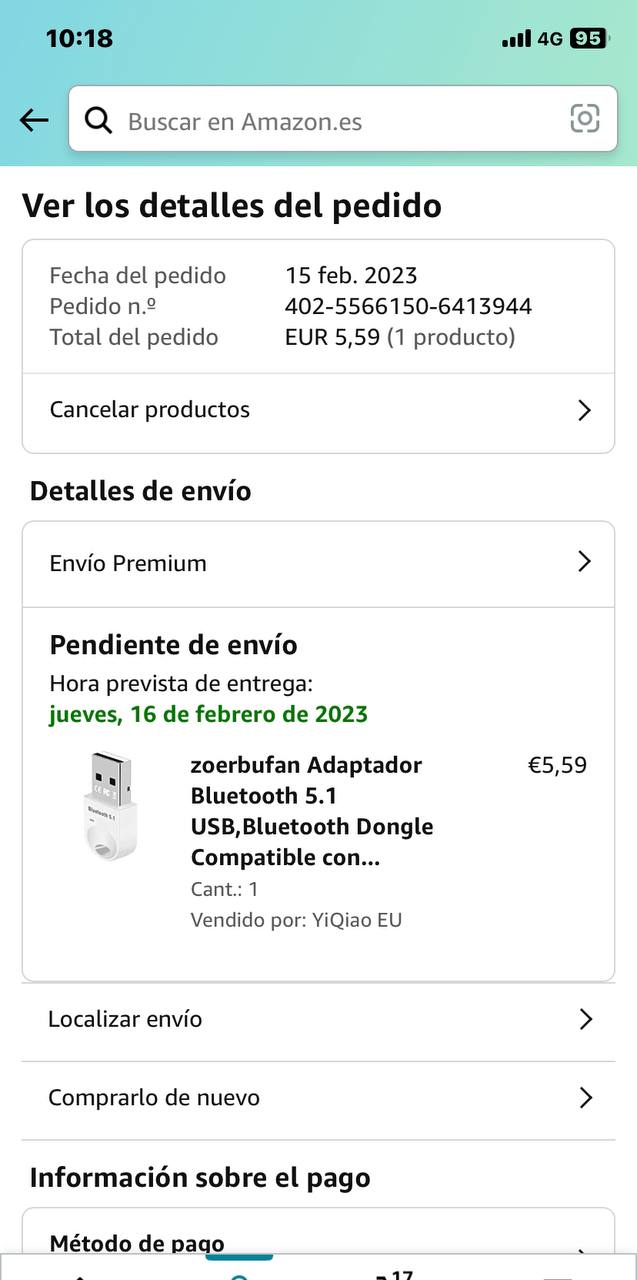
Task: Open Método de pago section
Action: [x=137, y=1243]
